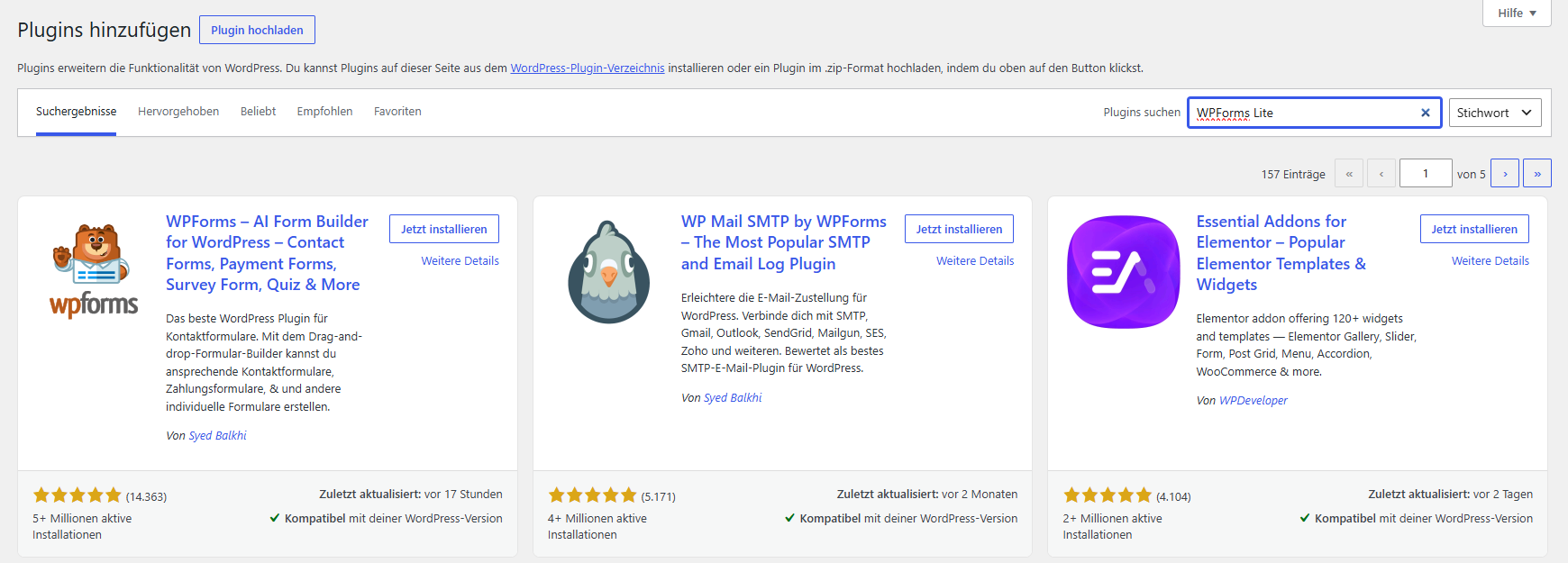The height and width of the screenshot is (563, 1568).
Task: Open the Essential Addons for Elementor title link
Action: [x=1281, y=252]
